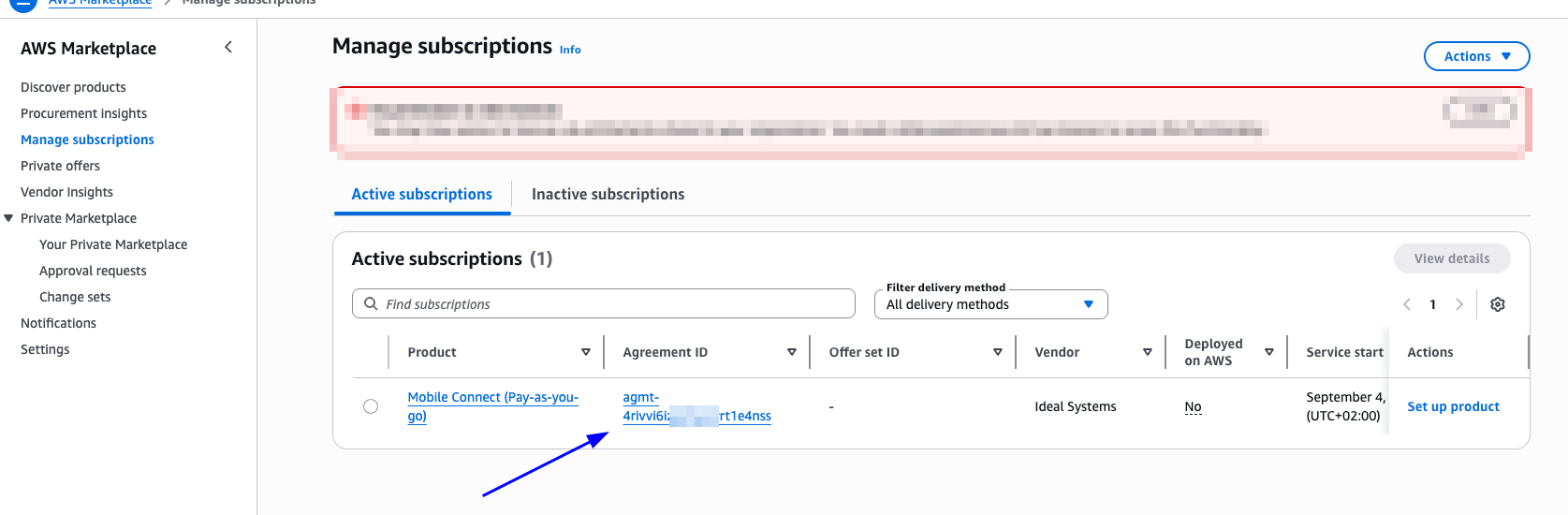This screenshot has height=515, width=1568.
Task: Go to previous page of subscriptions
Action: (1406, 304)
